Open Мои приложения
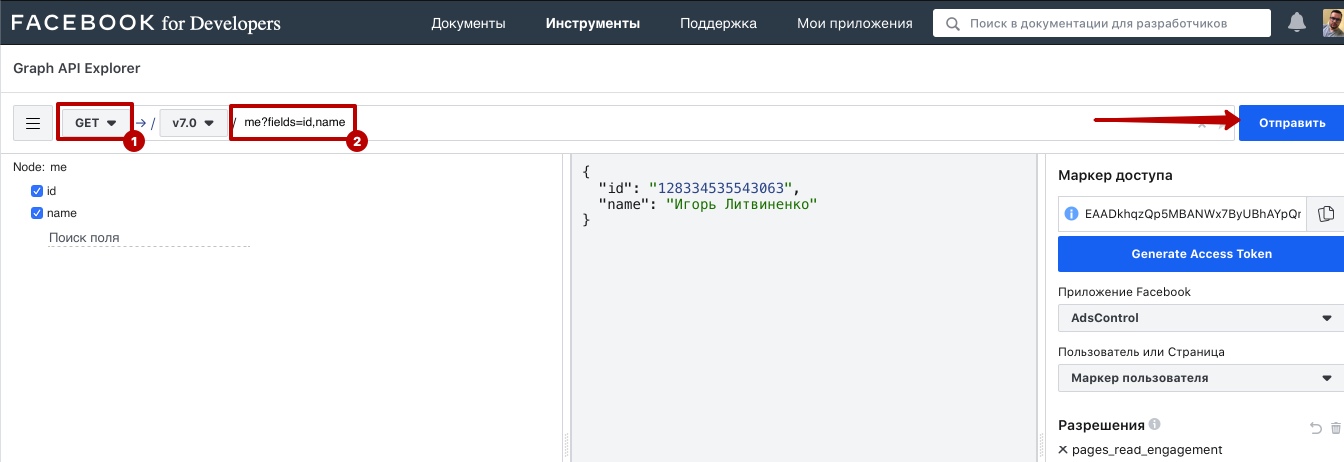1344x462 pixels. 855,23
